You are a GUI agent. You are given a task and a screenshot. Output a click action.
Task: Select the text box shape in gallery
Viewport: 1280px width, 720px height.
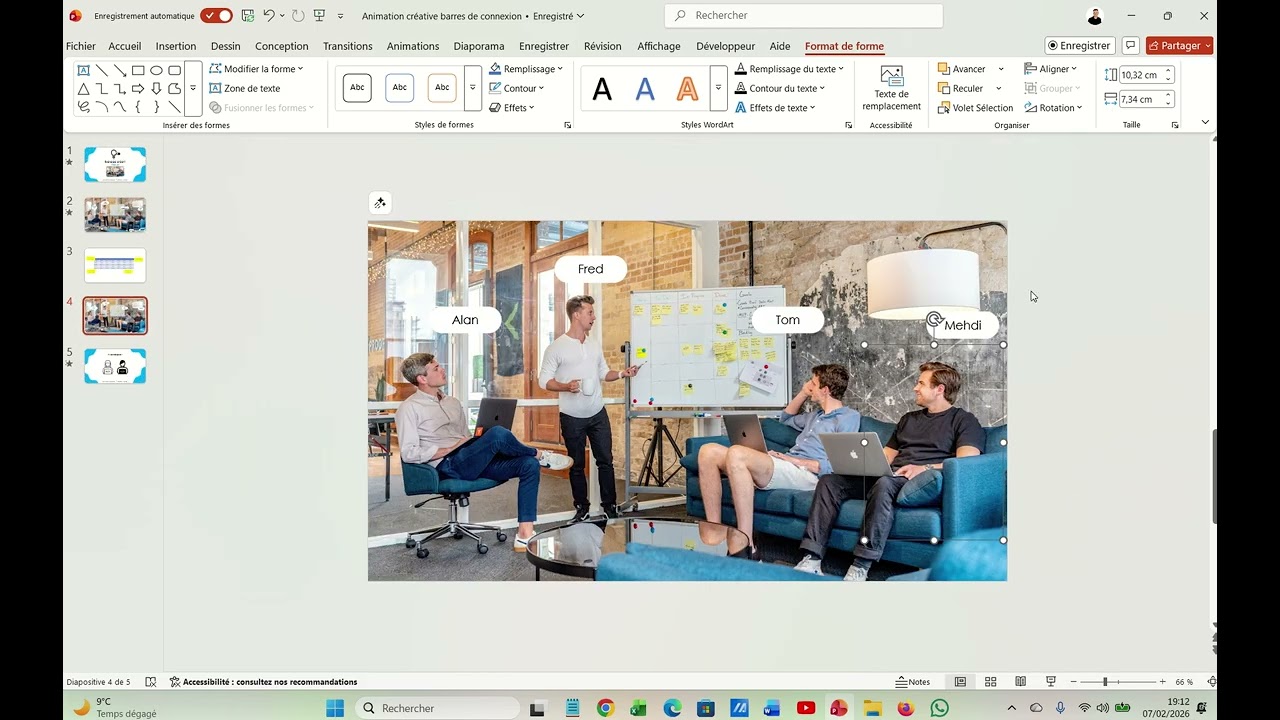pos(84,70)
